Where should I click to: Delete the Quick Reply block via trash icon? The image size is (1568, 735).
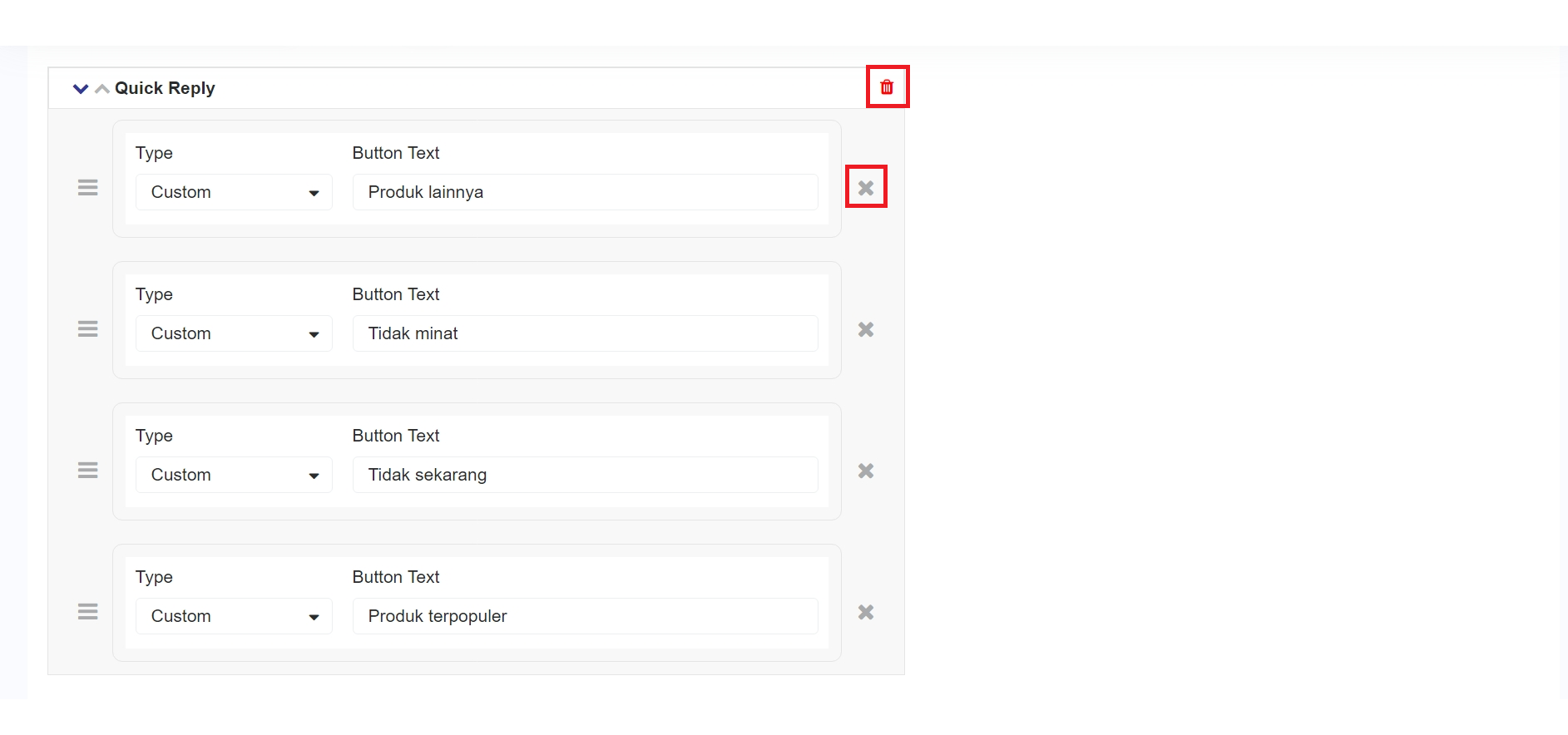[x=887, y=87]
